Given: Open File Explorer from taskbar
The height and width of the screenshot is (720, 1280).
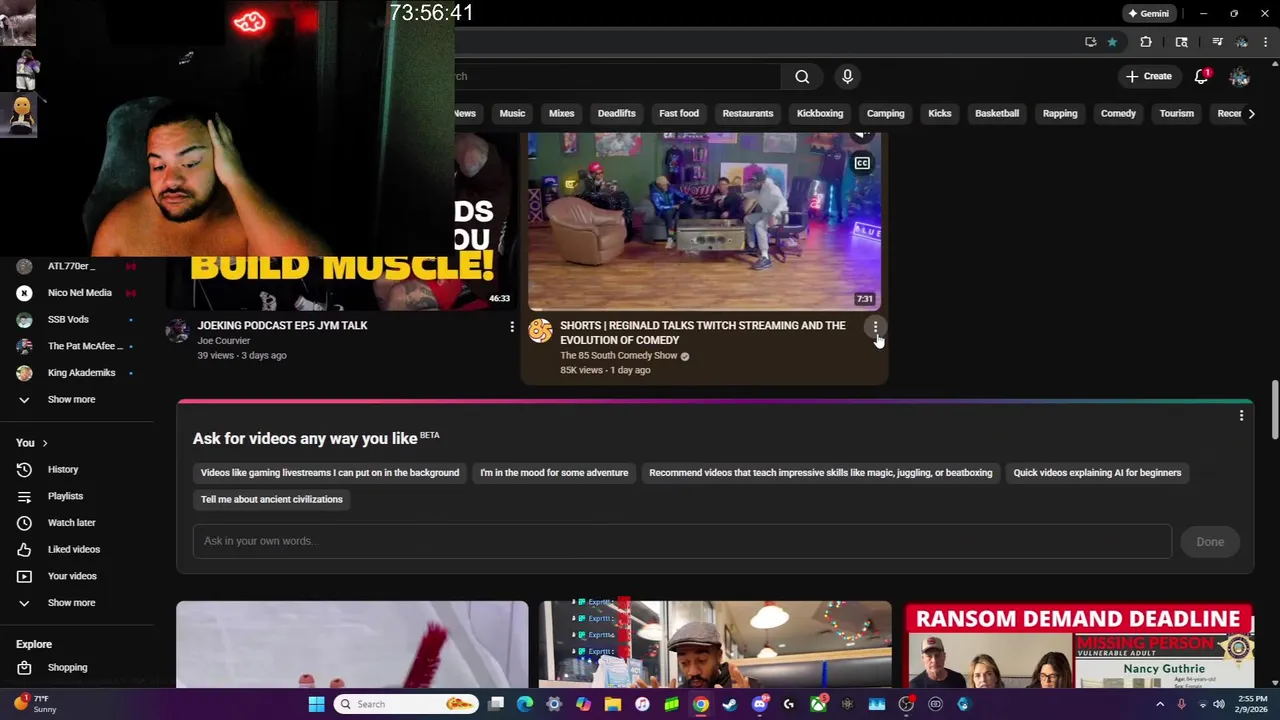Looking at the screenshot, I should click(613, 704).
